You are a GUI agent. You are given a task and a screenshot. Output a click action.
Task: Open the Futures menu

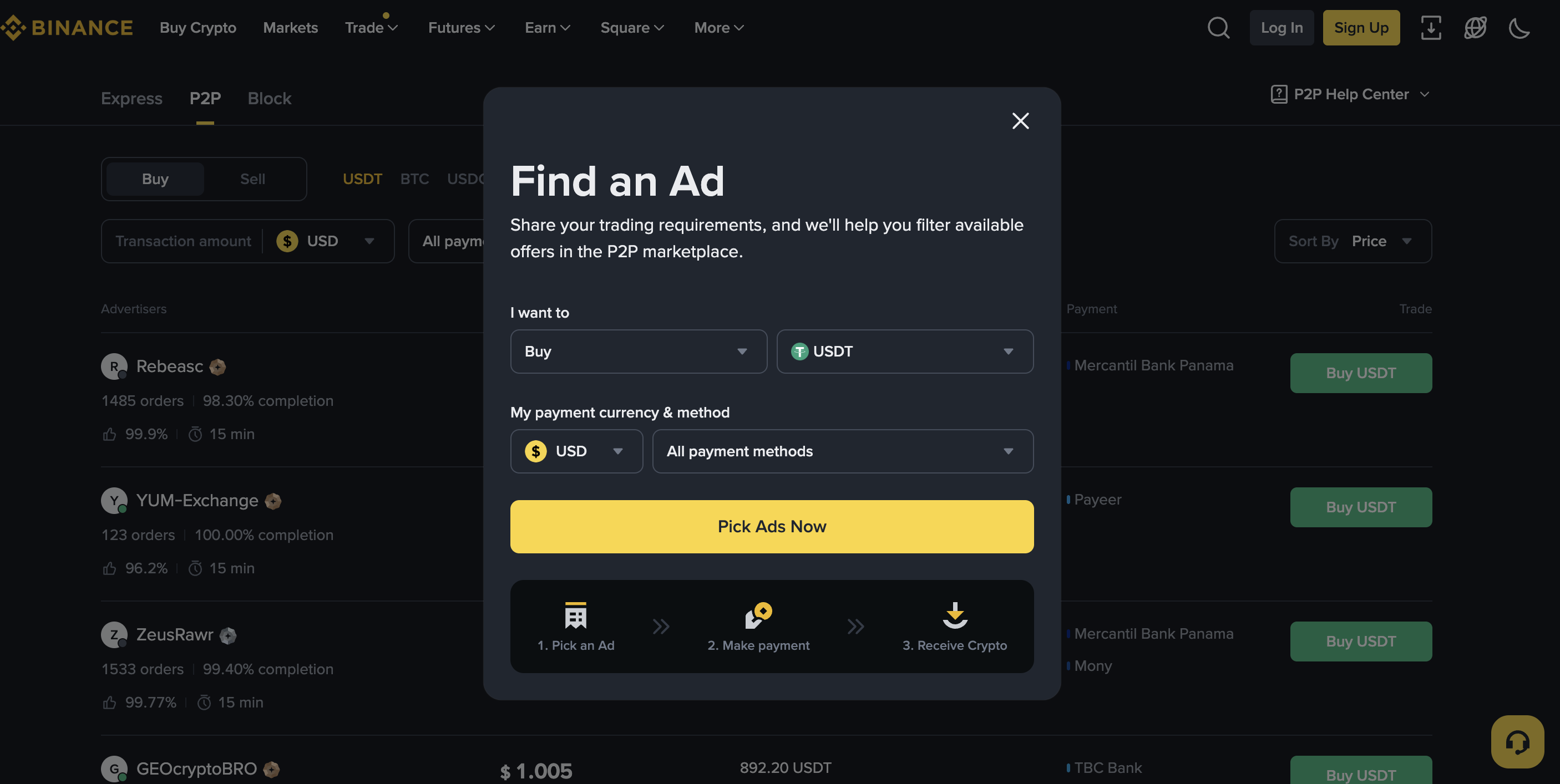pos(462,28)
